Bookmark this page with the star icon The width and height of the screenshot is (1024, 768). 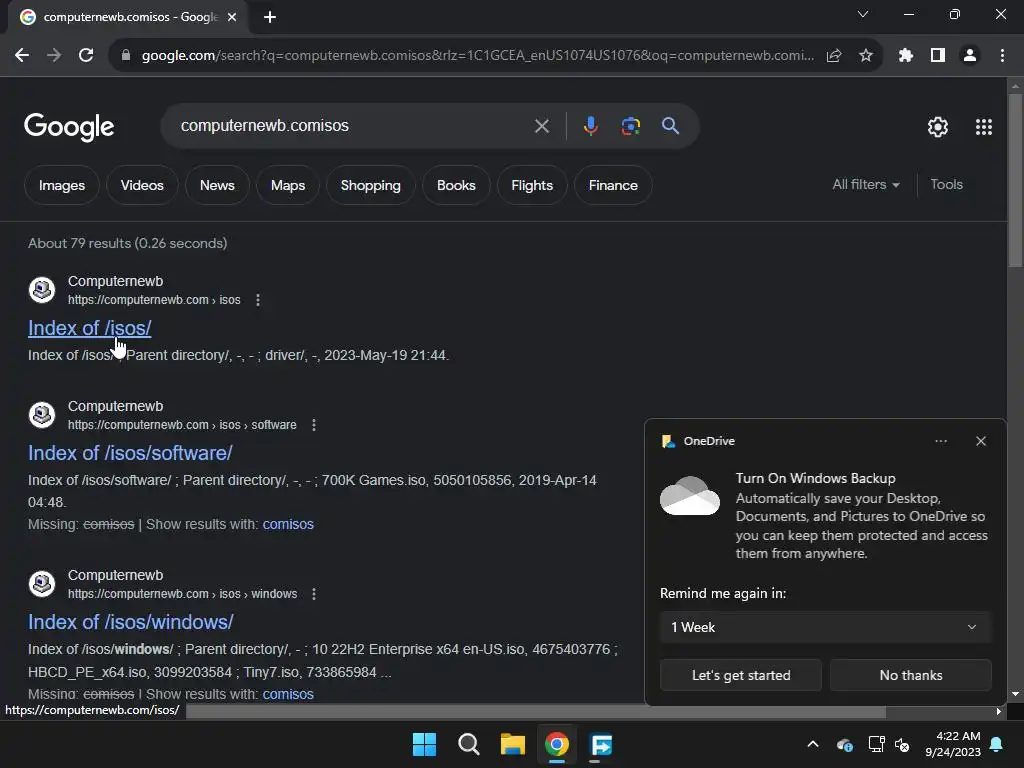click(865, 56)
